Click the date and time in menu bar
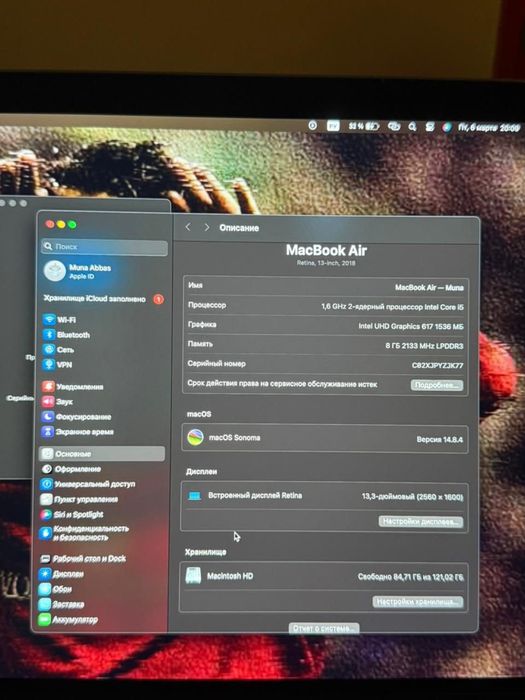This screenshot has width=525, height=700. click(489, 128)
